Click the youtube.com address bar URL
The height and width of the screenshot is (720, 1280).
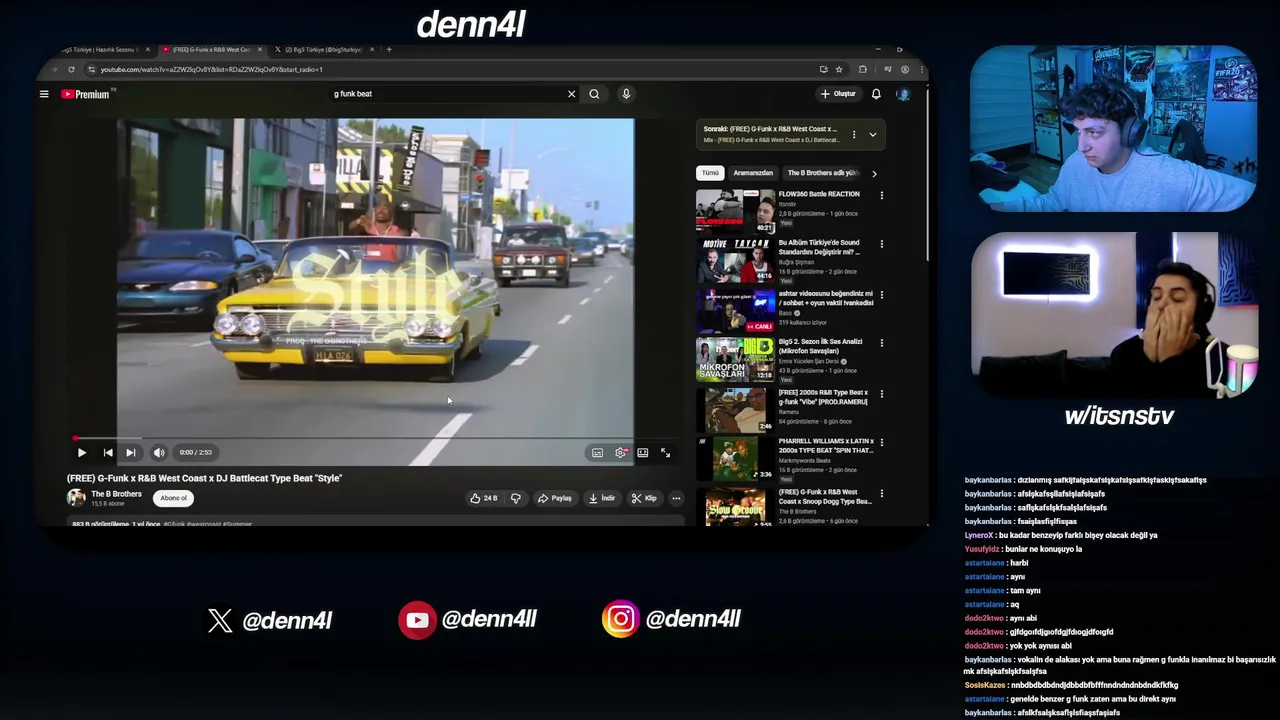[x=211, y=70]
